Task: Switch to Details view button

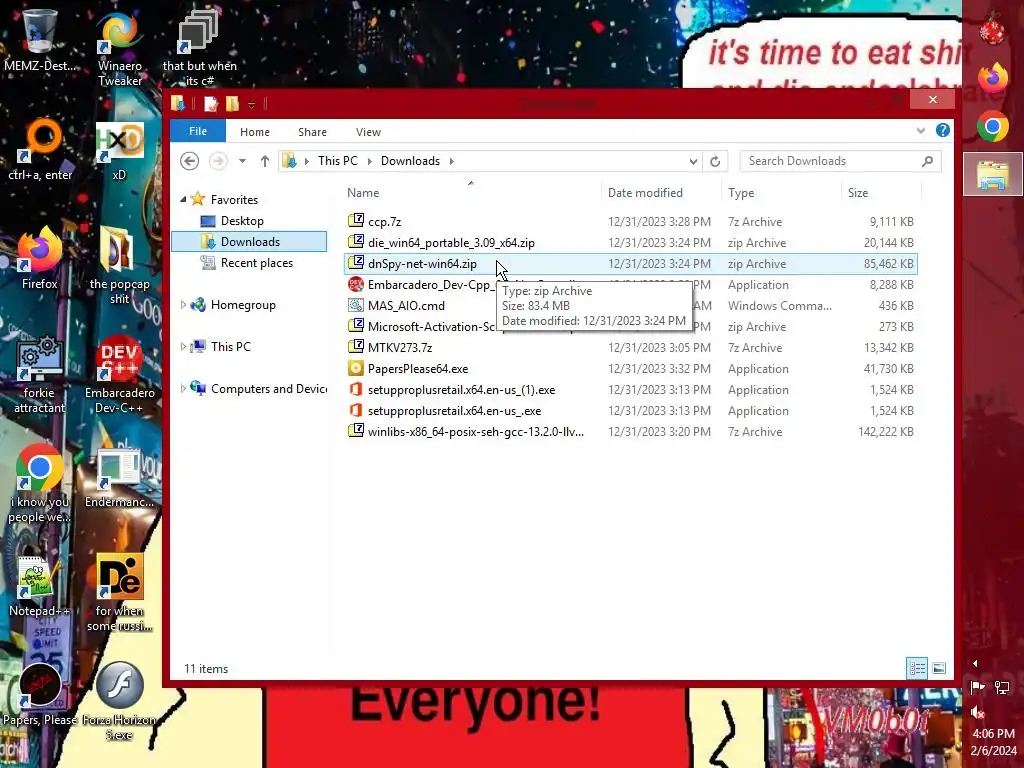Action: (x=917, y=668)
